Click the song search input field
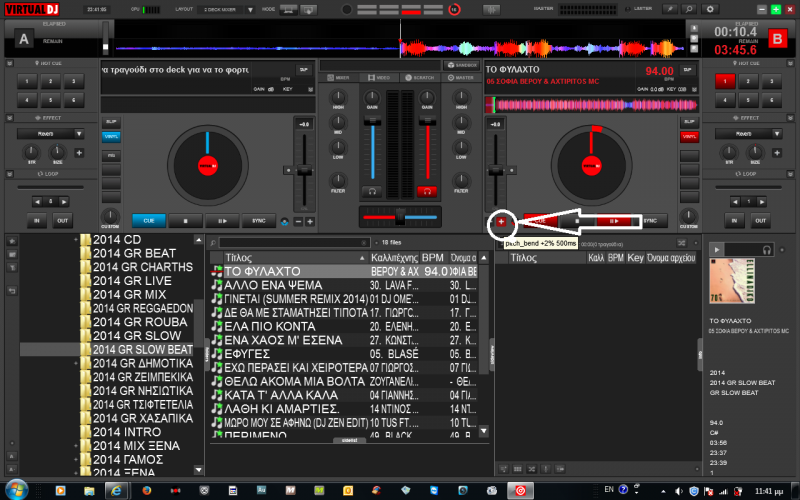This screenshot has height=500, width=800. pyautogui.click(x=292, y=243)
